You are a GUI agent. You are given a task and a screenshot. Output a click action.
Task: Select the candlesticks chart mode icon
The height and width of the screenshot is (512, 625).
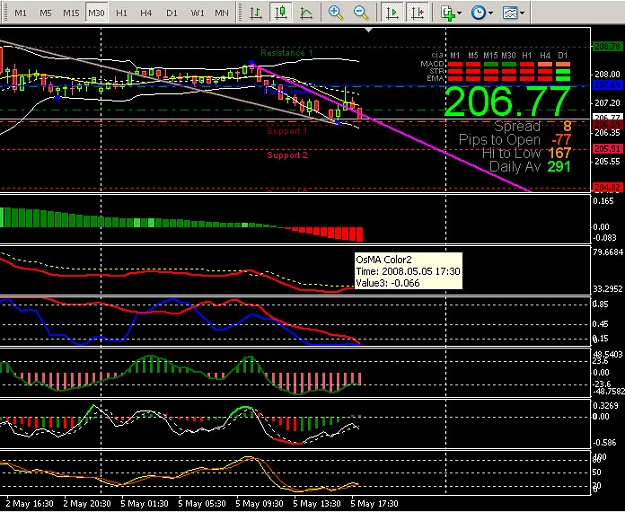pos(281,13)
